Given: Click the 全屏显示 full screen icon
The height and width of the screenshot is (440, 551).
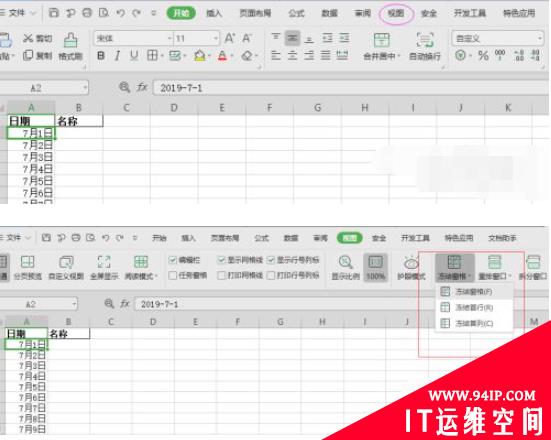Looking at the screenshot, I should pos(104,268).
